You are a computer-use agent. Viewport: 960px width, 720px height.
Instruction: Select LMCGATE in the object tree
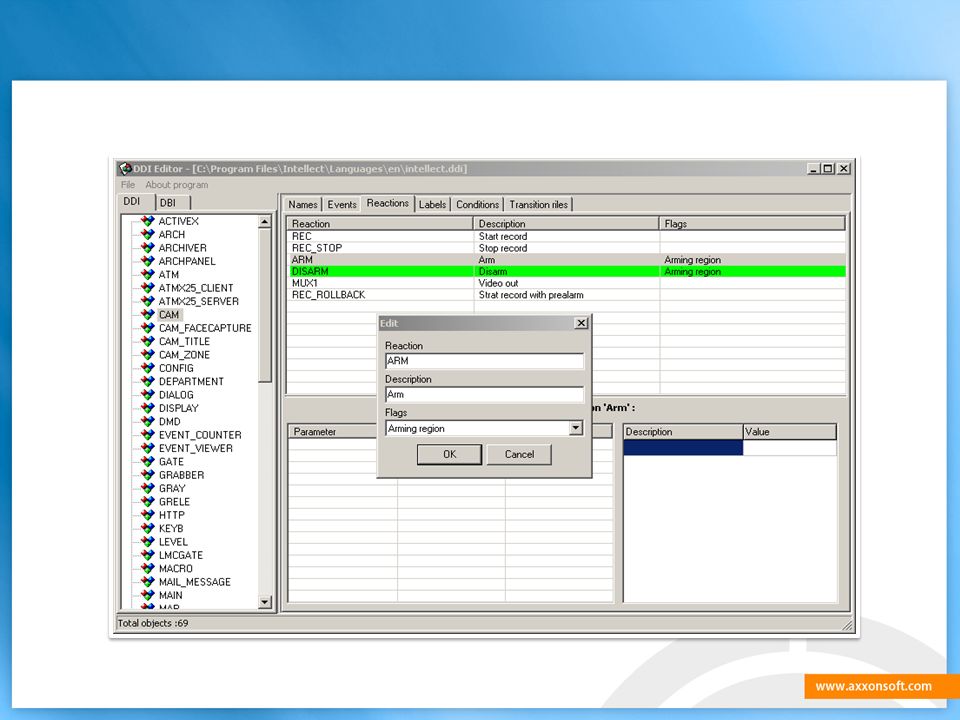coord(181,555)
